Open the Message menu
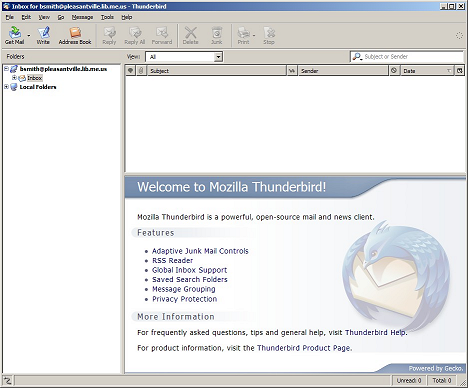468x388 pixels. (82, 17)
